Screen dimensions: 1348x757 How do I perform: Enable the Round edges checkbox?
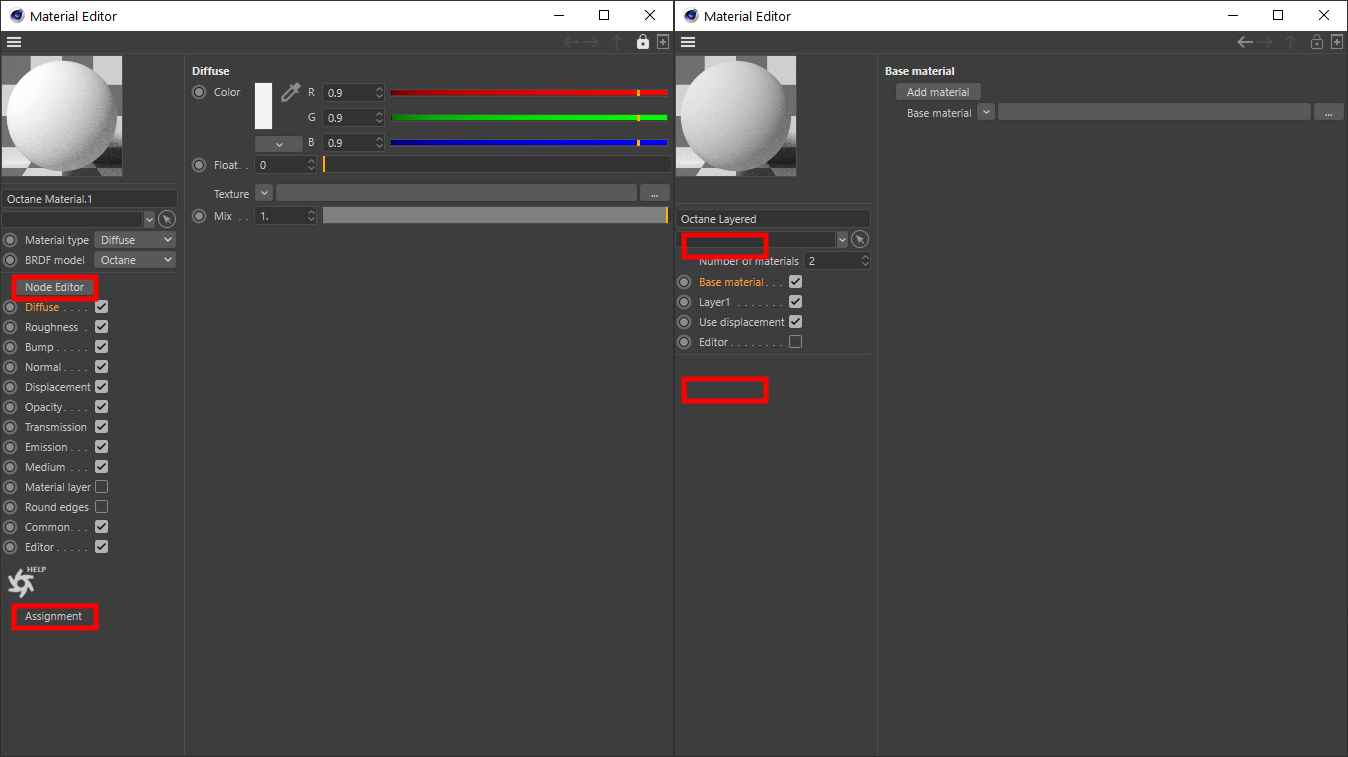pyautogui.click(x=101, y=507)
